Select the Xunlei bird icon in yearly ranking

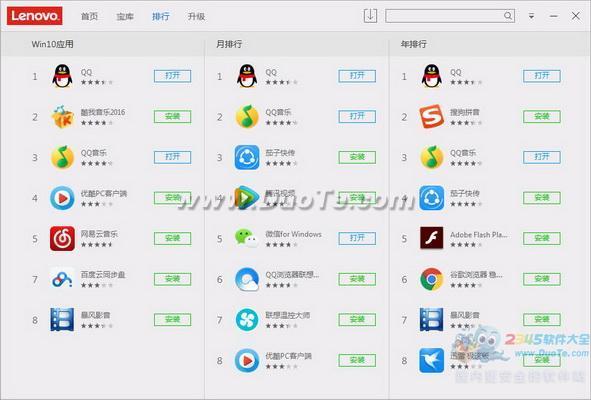coord(432,360)
